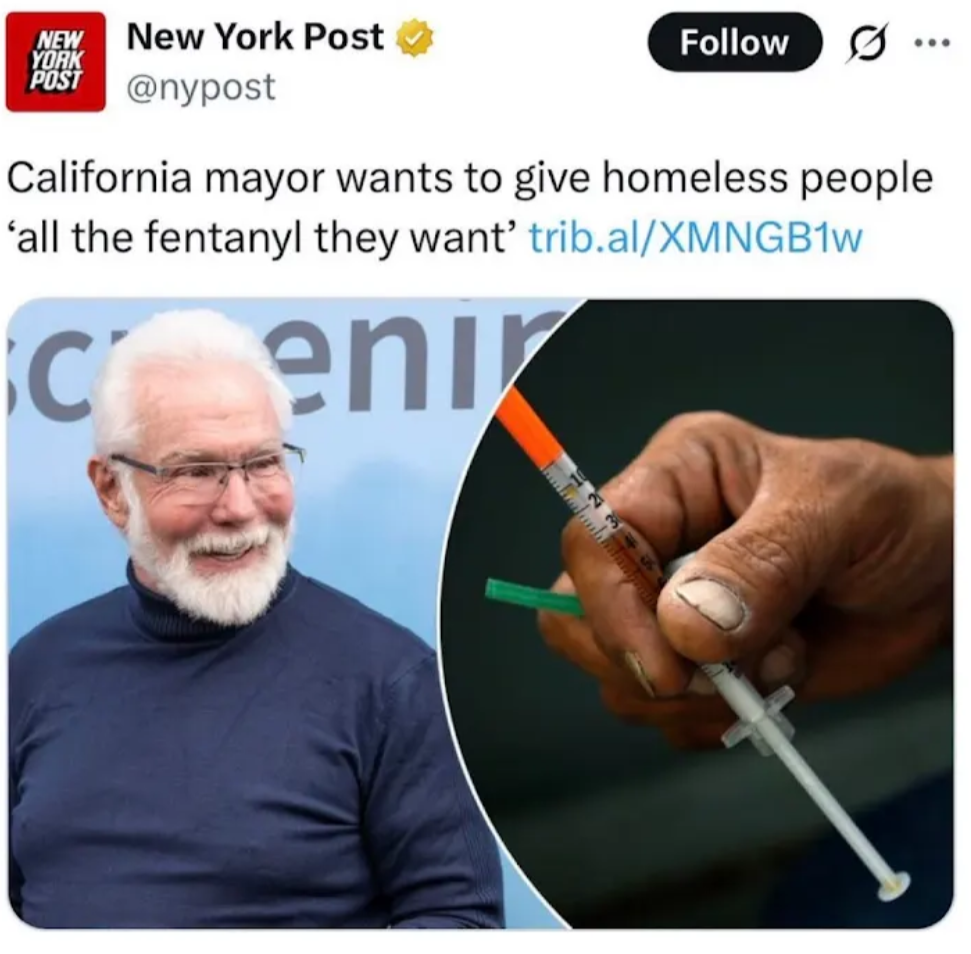
Task: Open the New York Post avatar logo
Action: [56, 62]
